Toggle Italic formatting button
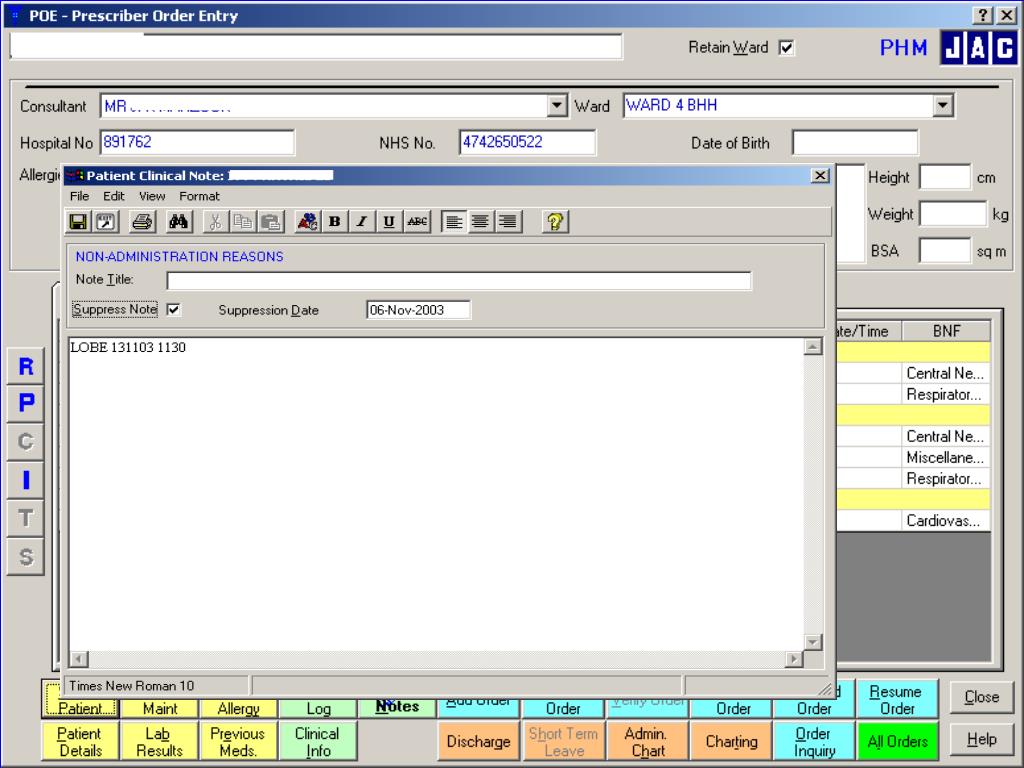The image size is (1024, 768). click(361, 222)
